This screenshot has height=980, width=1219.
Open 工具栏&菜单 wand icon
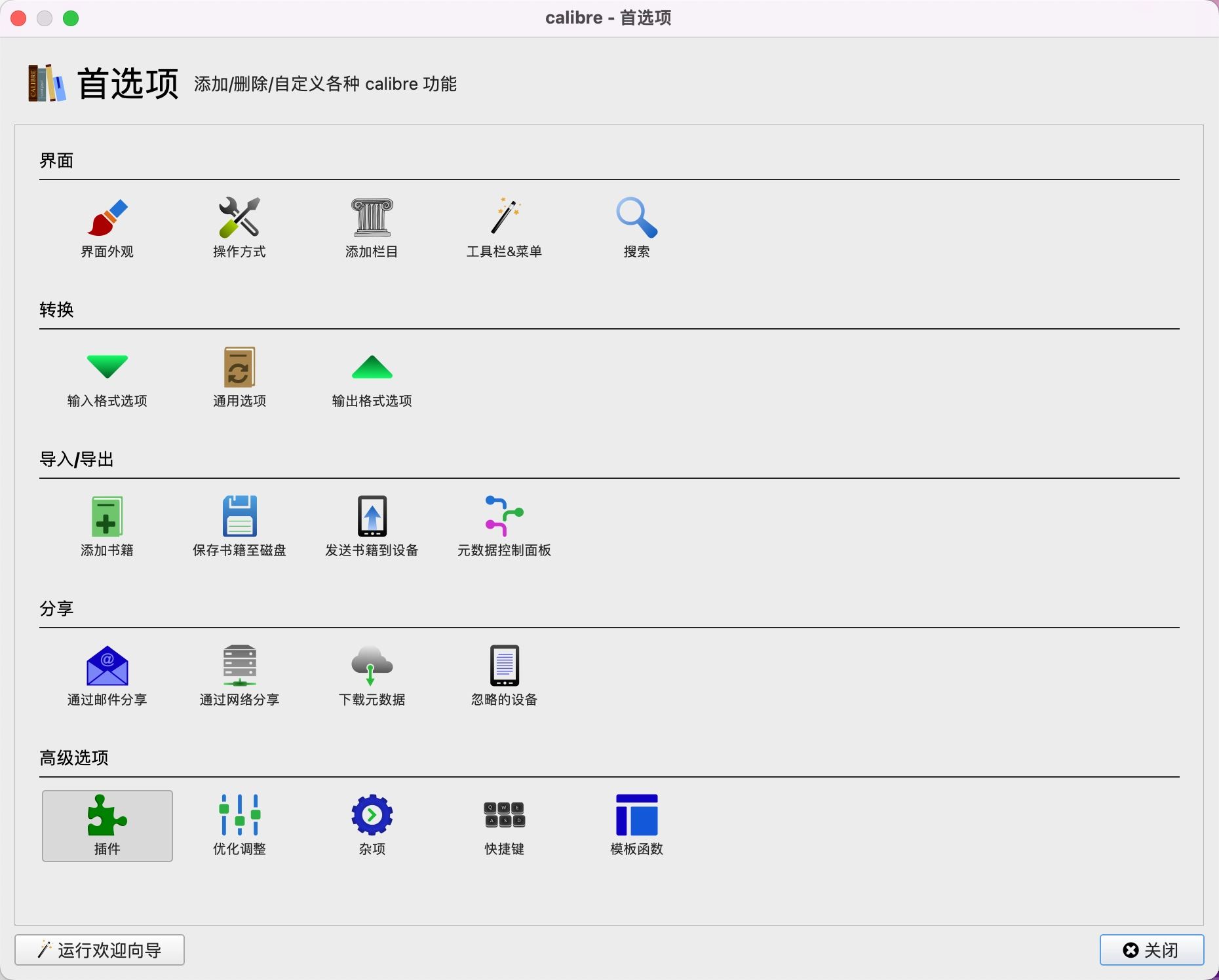pos(505,228)
